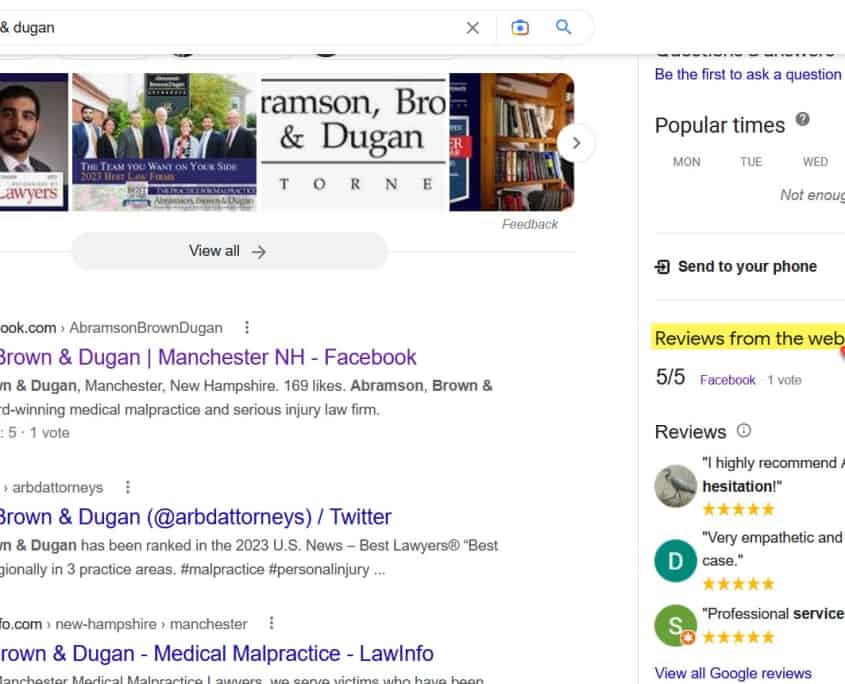
Task: Open the Medical Malpractice LawInfo result title
Action: pyautogui.click(x=217, y=653)
